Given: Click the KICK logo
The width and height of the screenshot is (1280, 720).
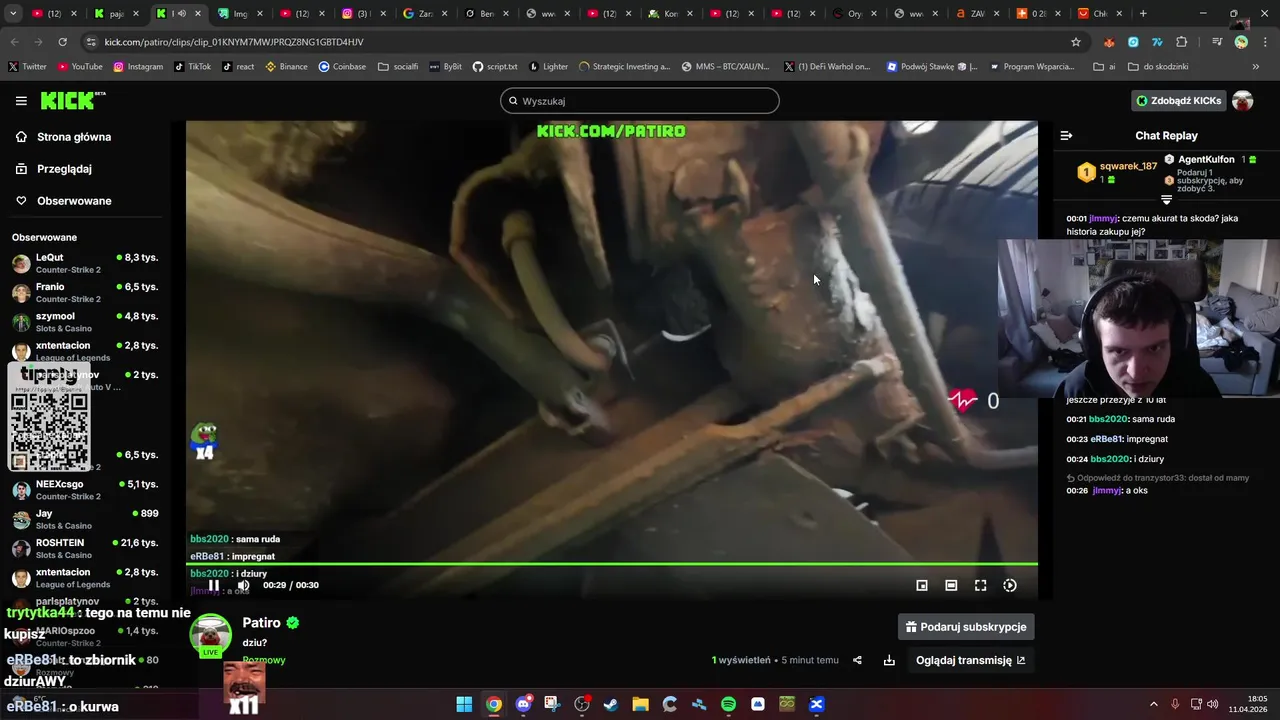Looking at the screenshot, I should pos(73,100).
